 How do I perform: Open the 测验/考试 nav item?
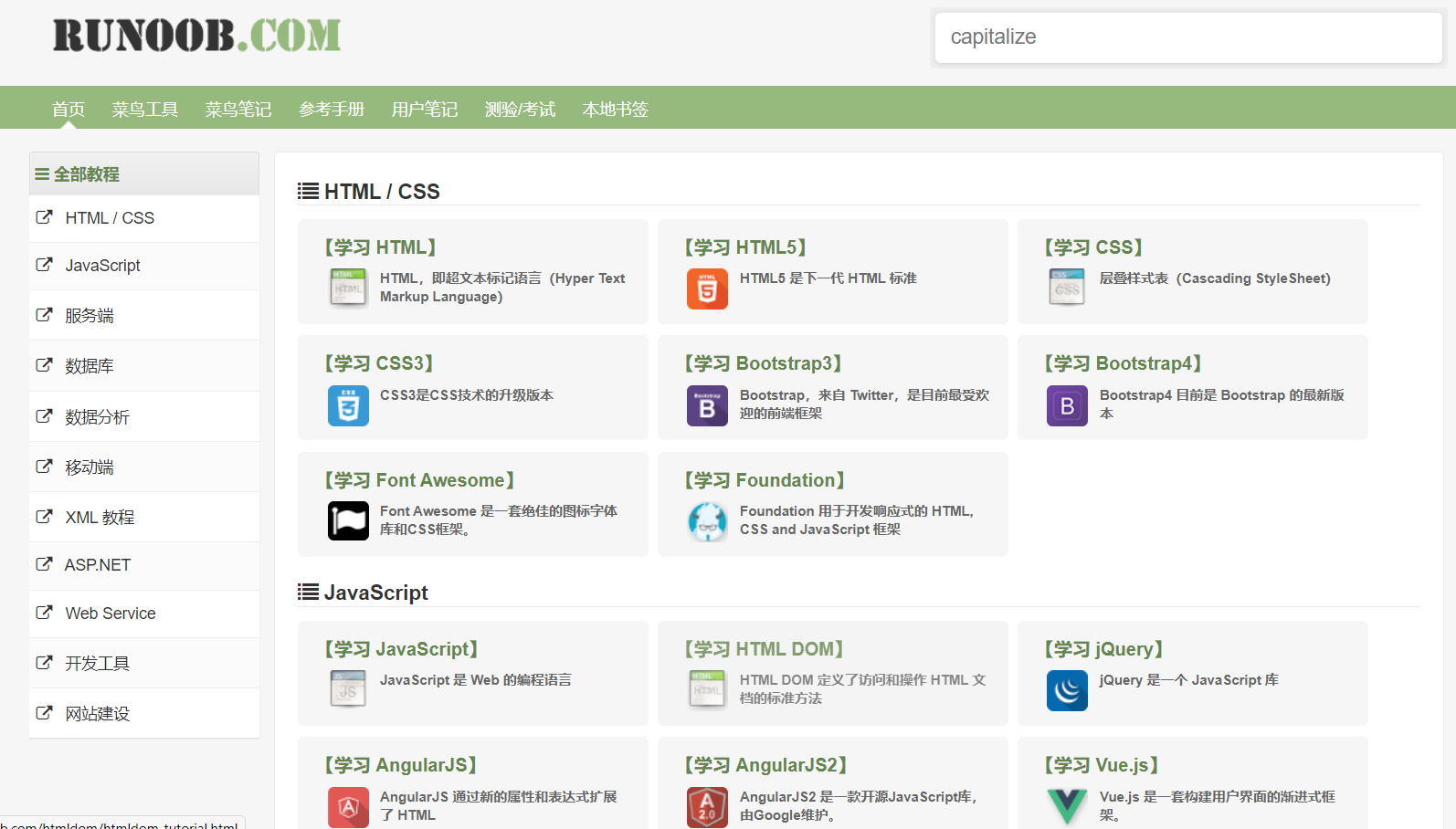click(520, 110)
